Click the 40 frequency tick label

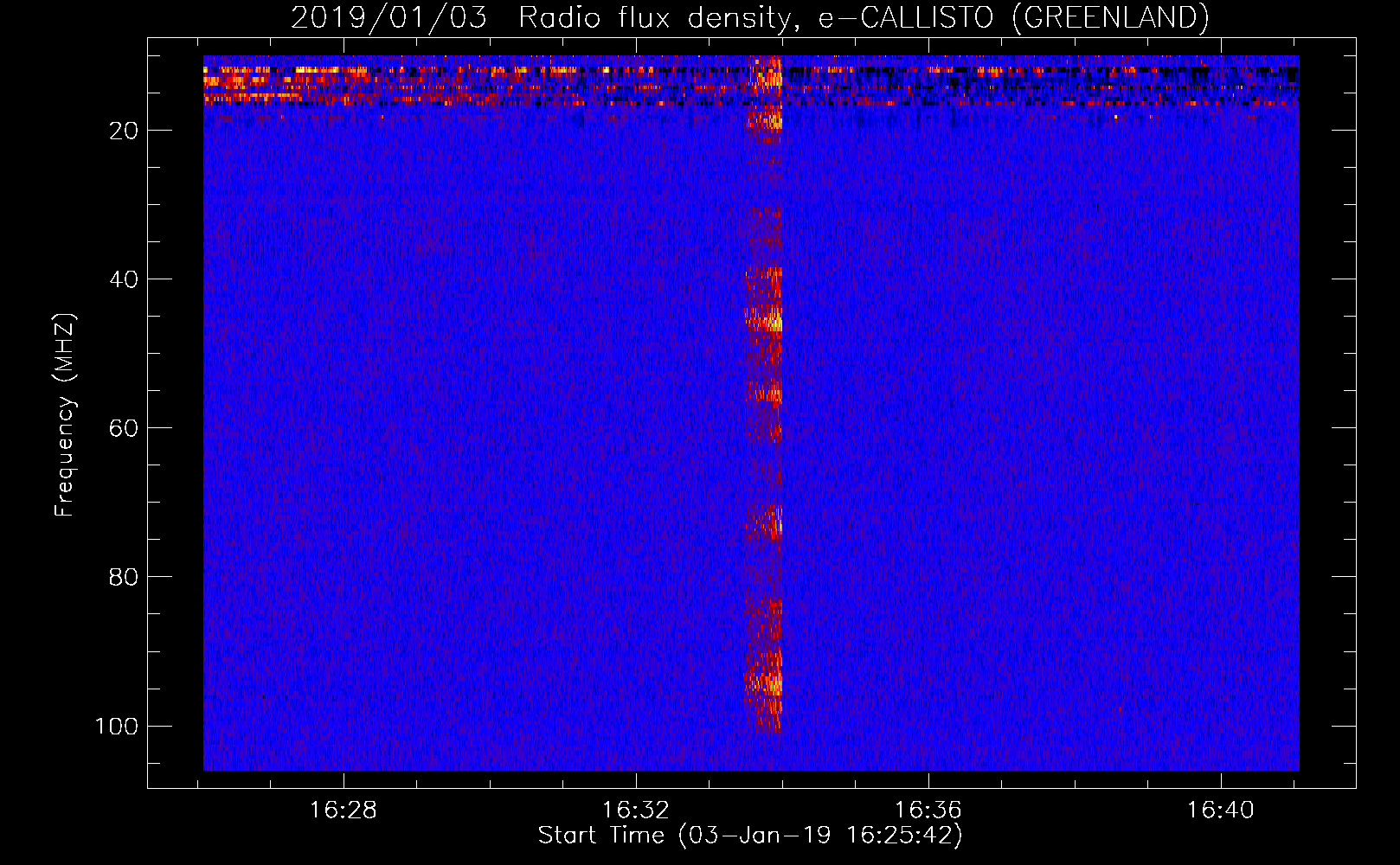pyautogui.click(x=124, y=279)
